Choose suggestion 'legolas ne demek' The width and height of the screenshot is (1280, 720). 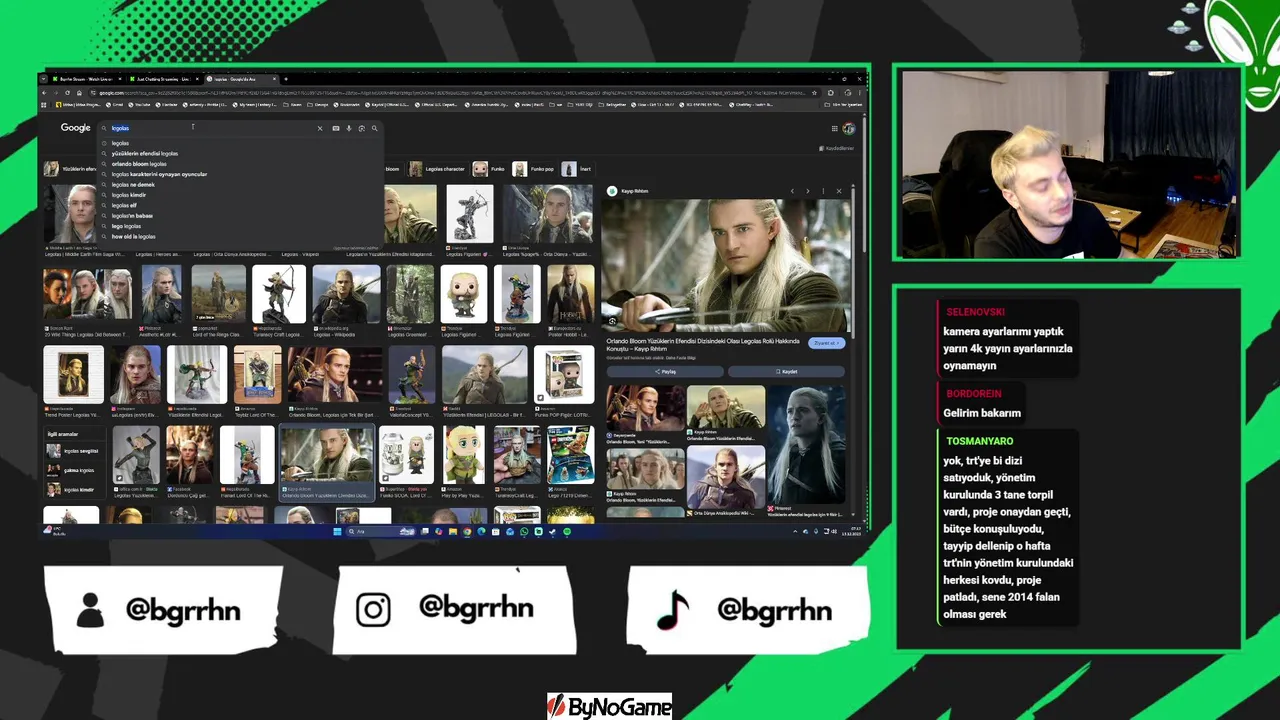[x=133, y=184]
